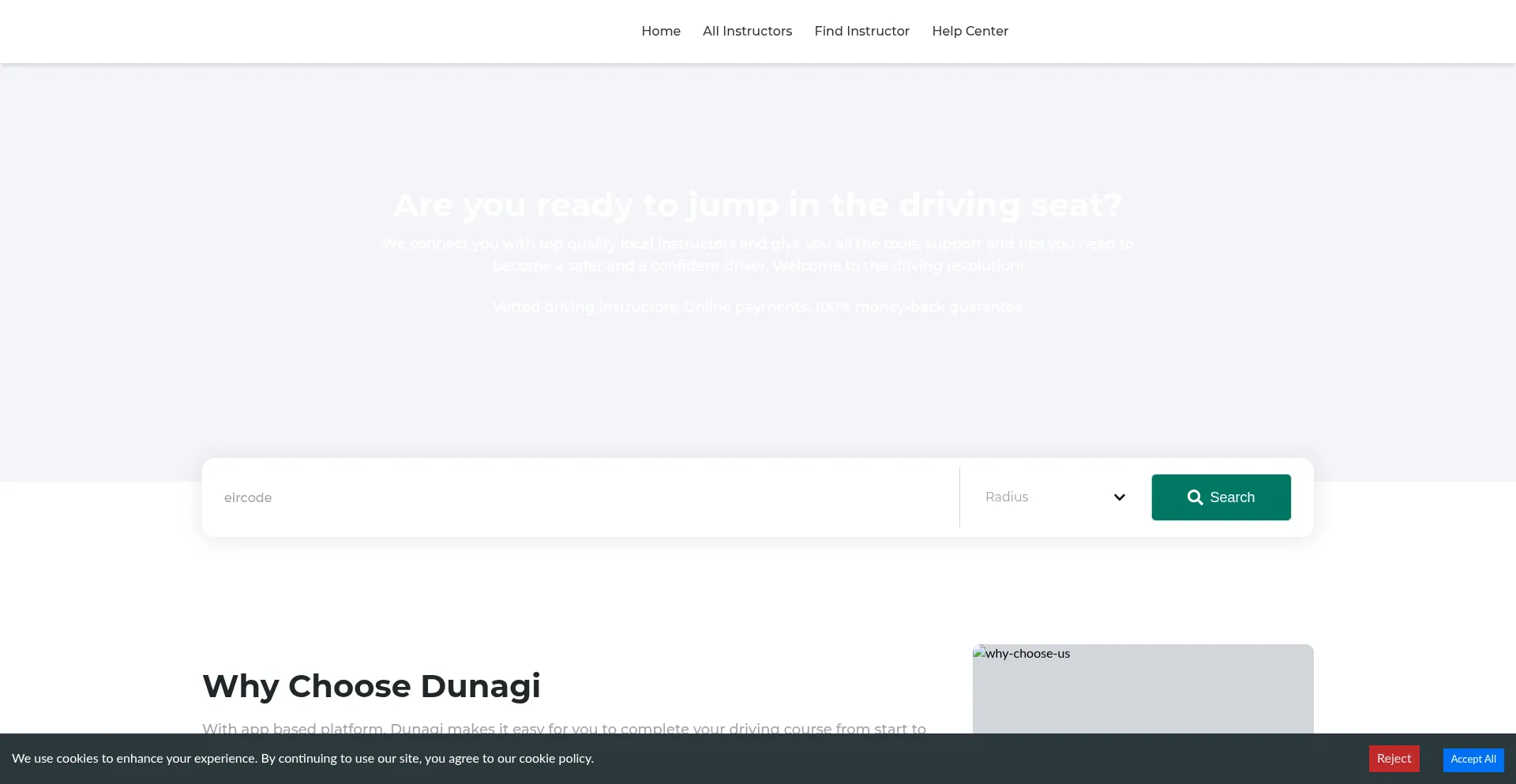1516x784 pixels.
Task: Visit the Help Center link
Action: point(970,31)
